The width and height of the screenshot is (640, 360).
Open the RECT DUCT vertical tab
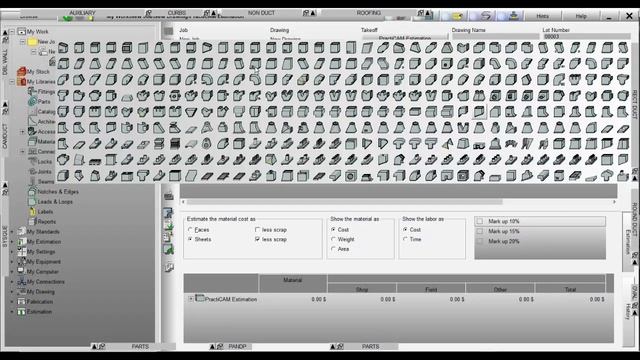635,104
